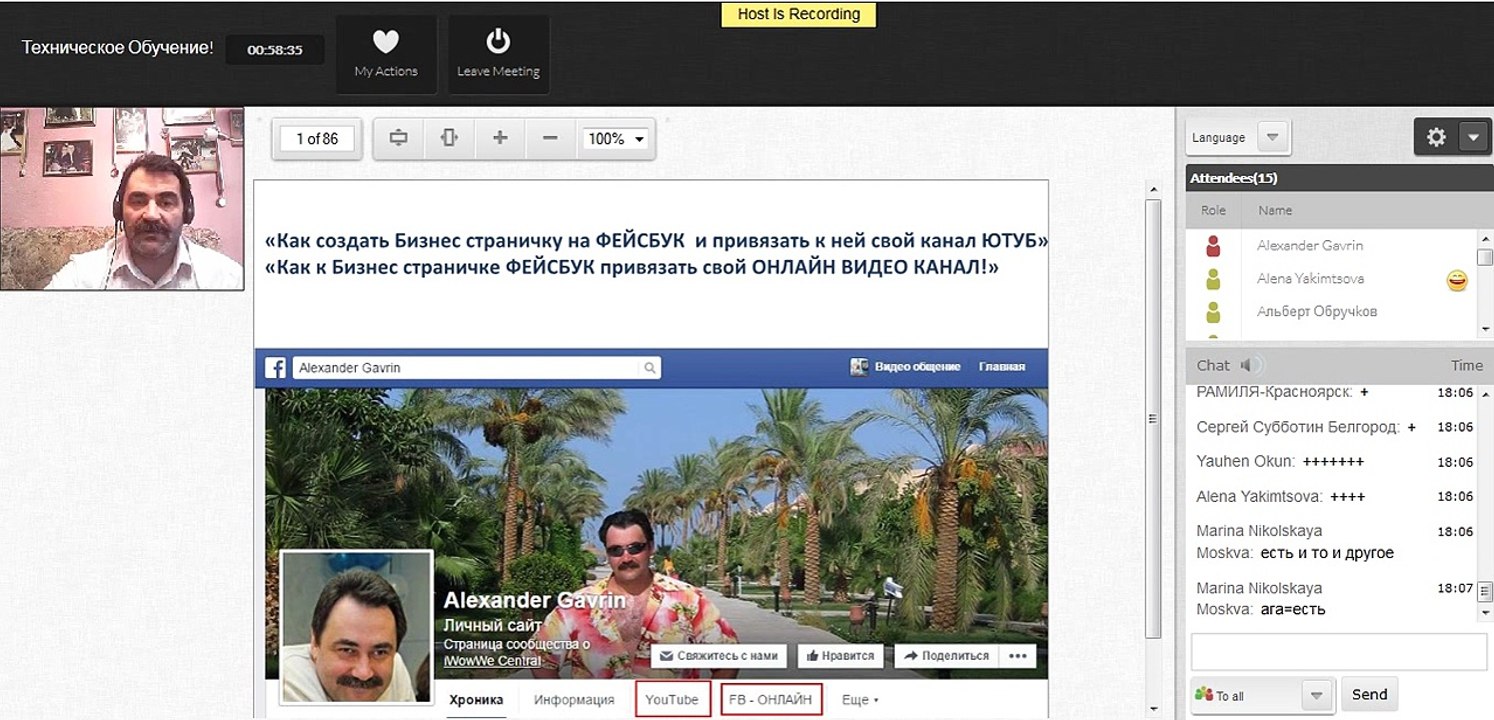Click the presenter webcam video thumbnail
This screenshot has height=720, width=1494.
coord(122,199)
